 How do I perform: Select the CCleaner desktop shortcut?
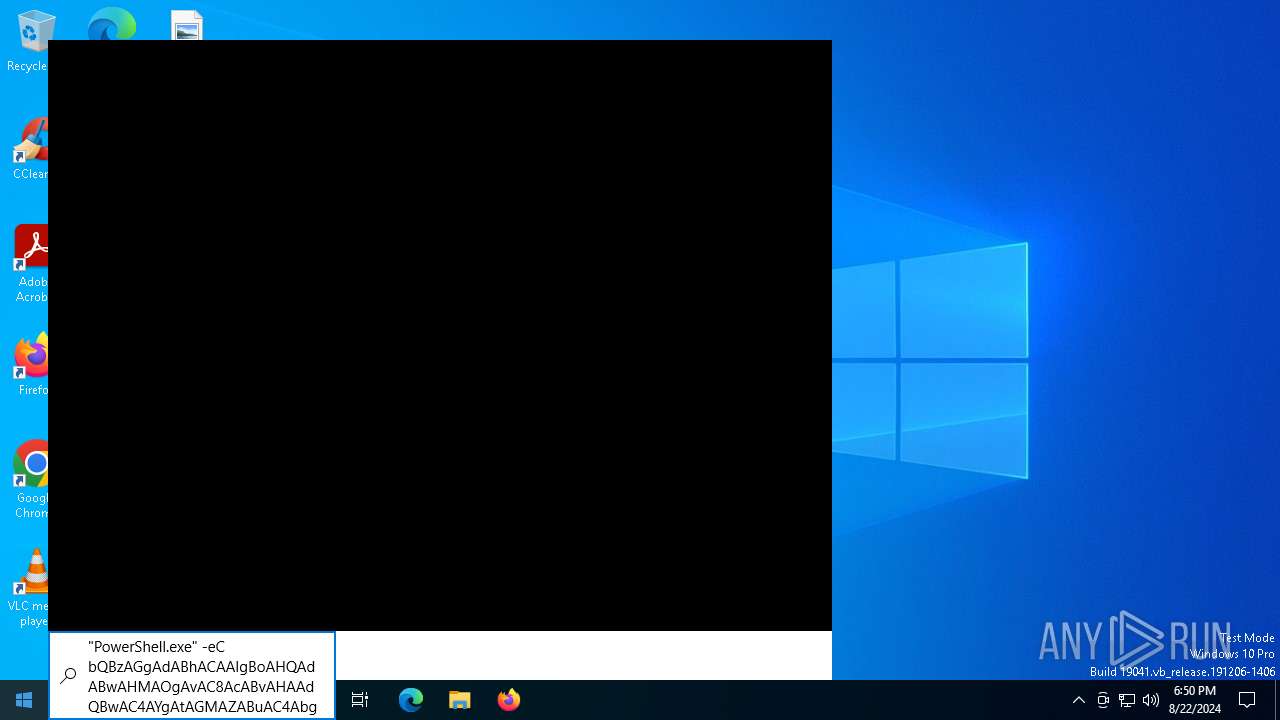(x=30, y=150)
